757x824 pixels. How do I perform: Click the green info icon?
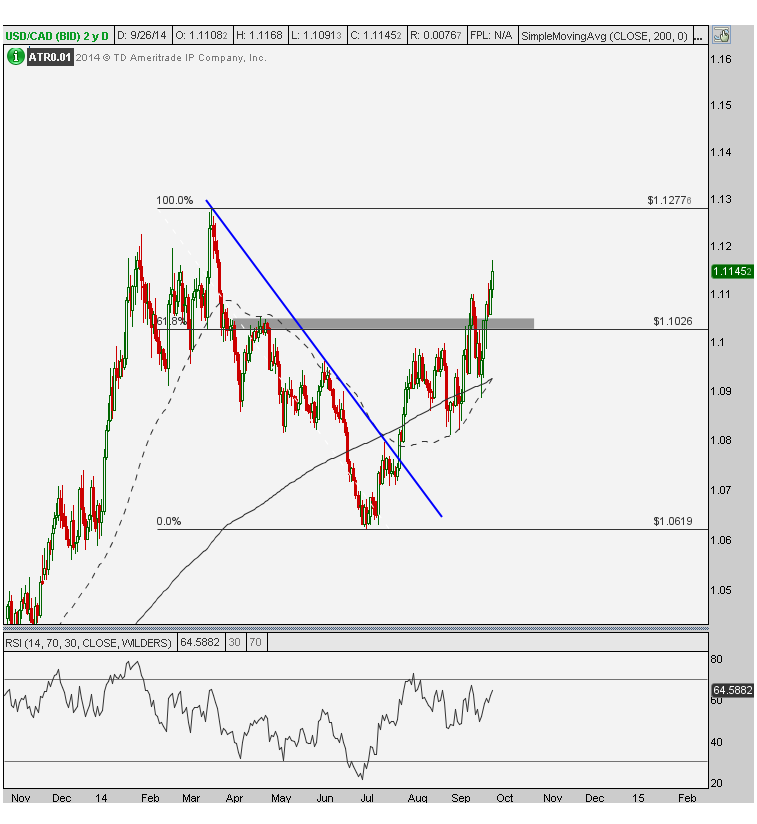15,57
